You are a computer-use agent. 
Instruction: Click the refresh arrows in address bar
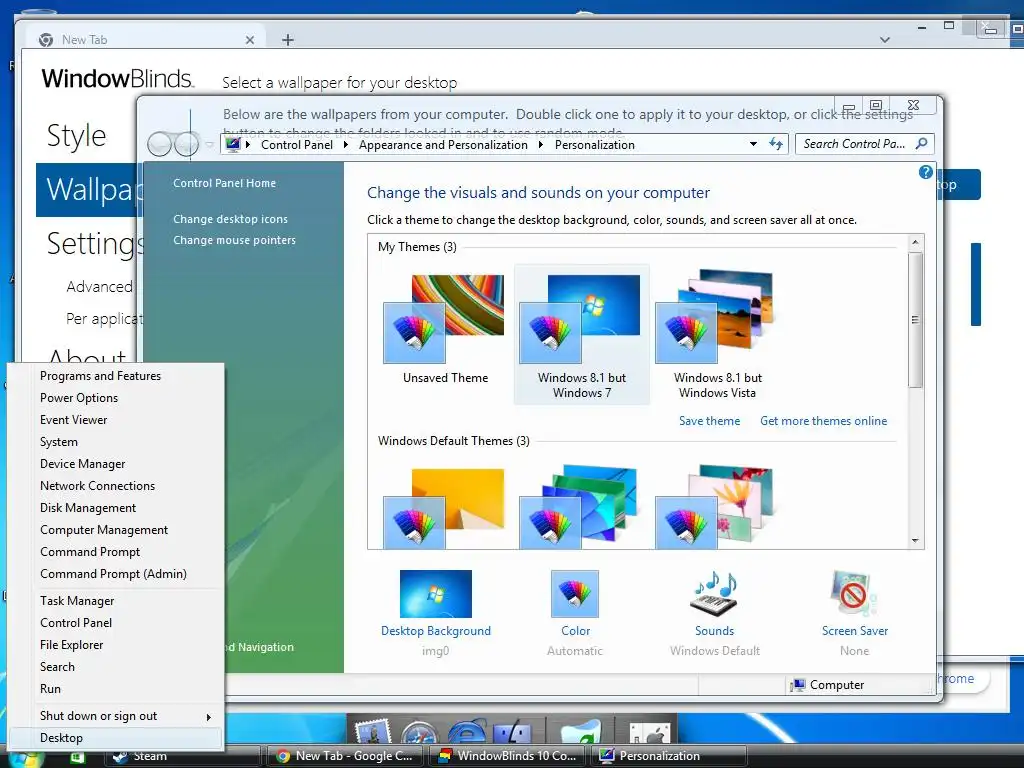pyautogui.click(x=776, y=144)
